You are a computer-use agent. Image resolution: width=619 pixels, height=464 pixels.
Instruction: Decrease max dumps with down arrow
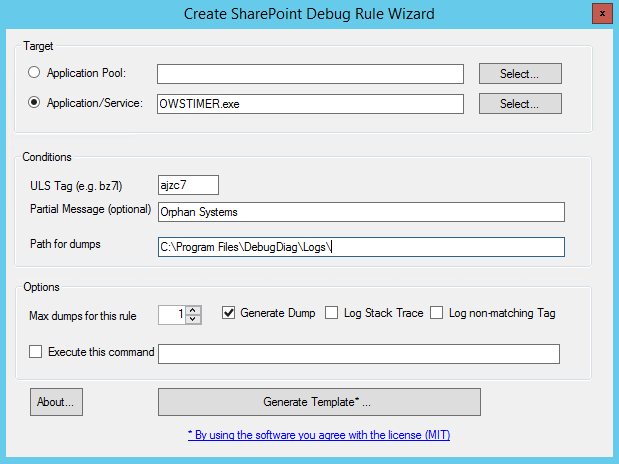194,319
